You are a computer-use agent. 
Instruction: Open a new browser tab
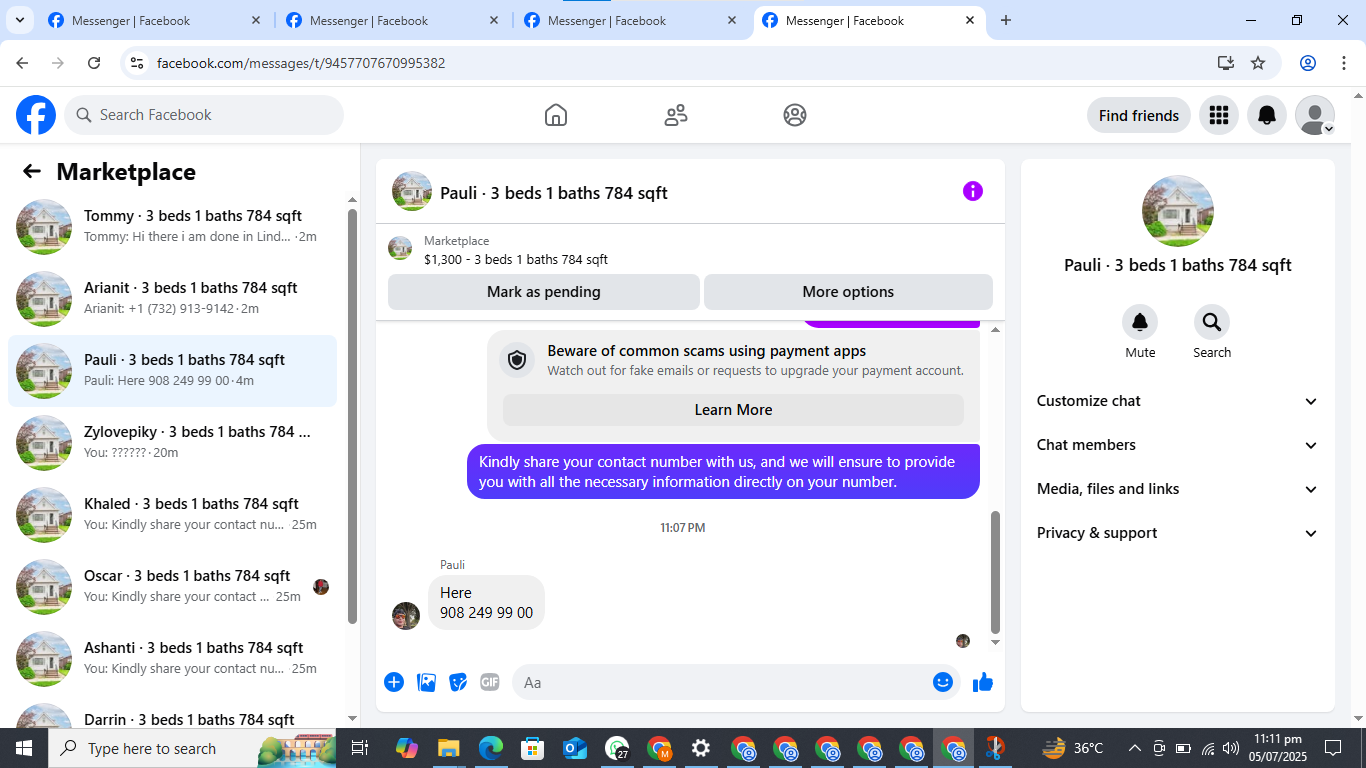1006,20
